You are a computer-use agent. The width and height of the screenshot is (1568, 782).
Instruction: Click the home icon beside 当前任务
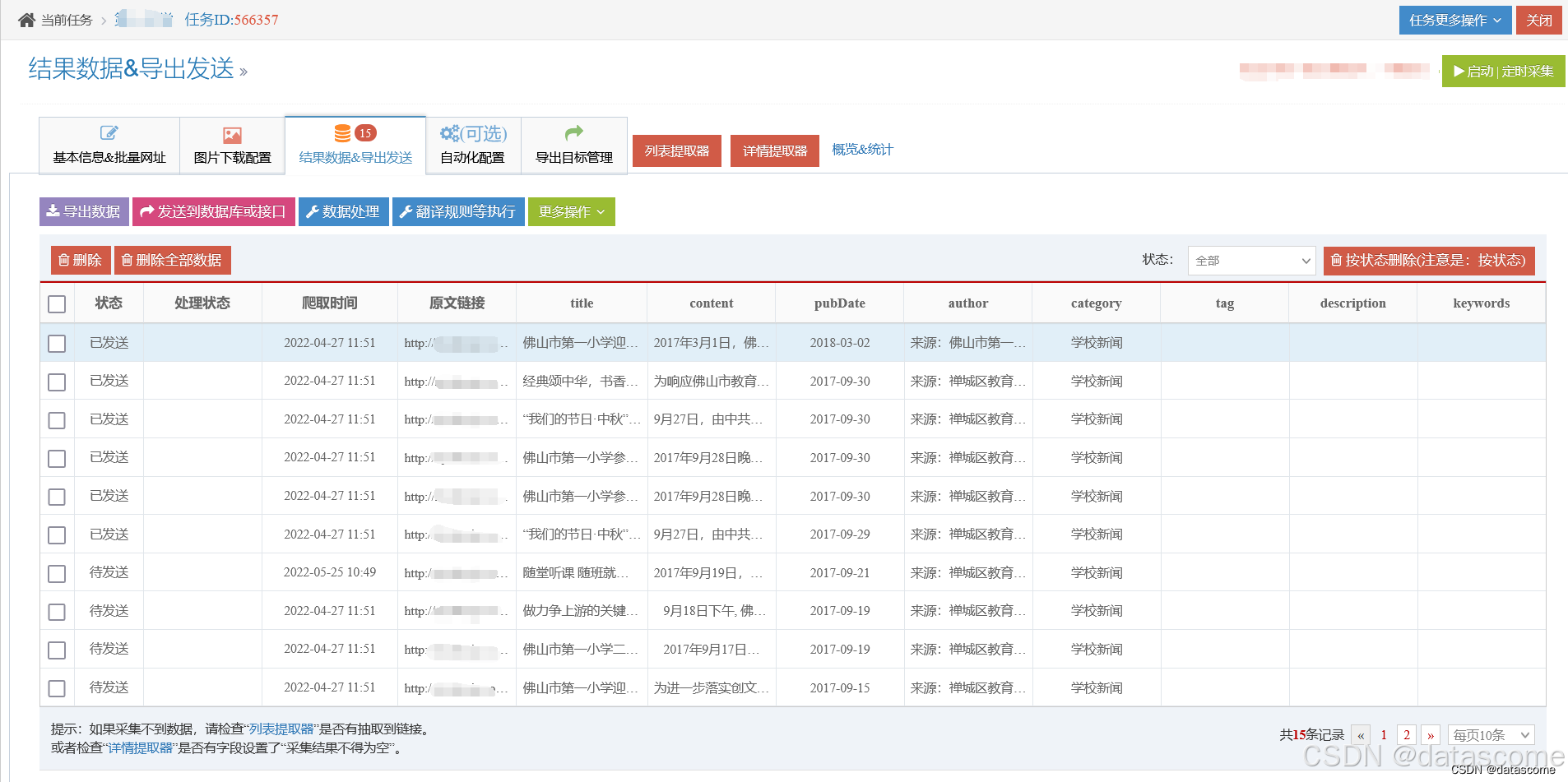pyautogui.click(x=26, y=20)
